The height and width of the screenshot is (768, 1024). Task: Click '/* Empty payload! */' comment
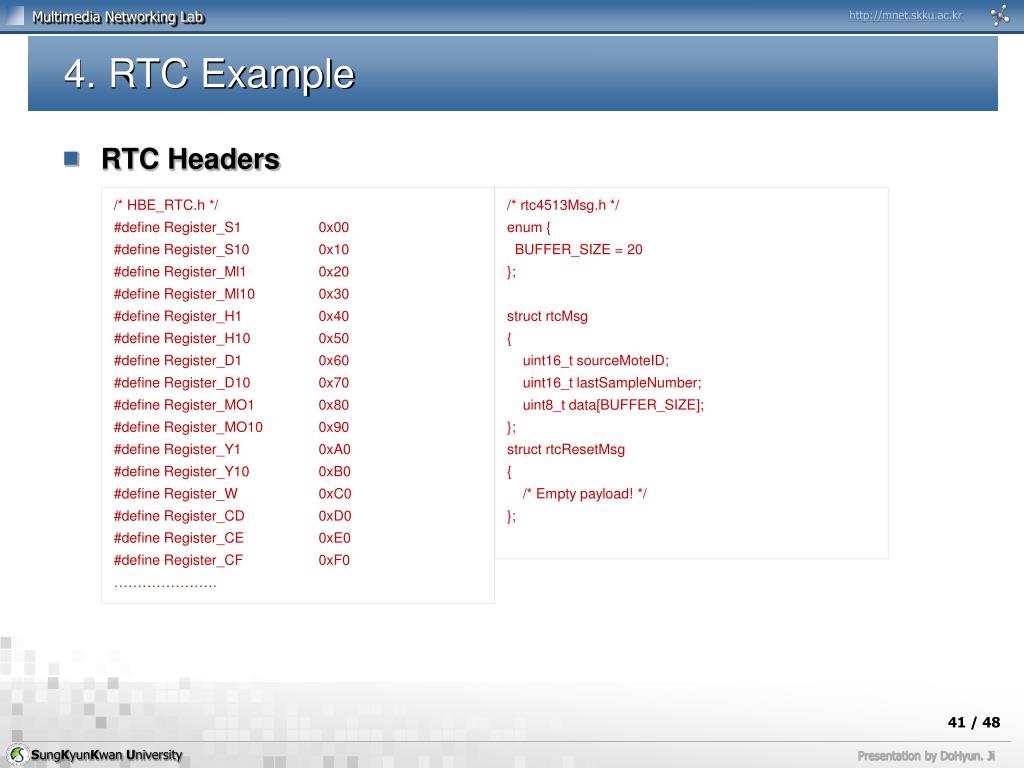pos(584,494)
